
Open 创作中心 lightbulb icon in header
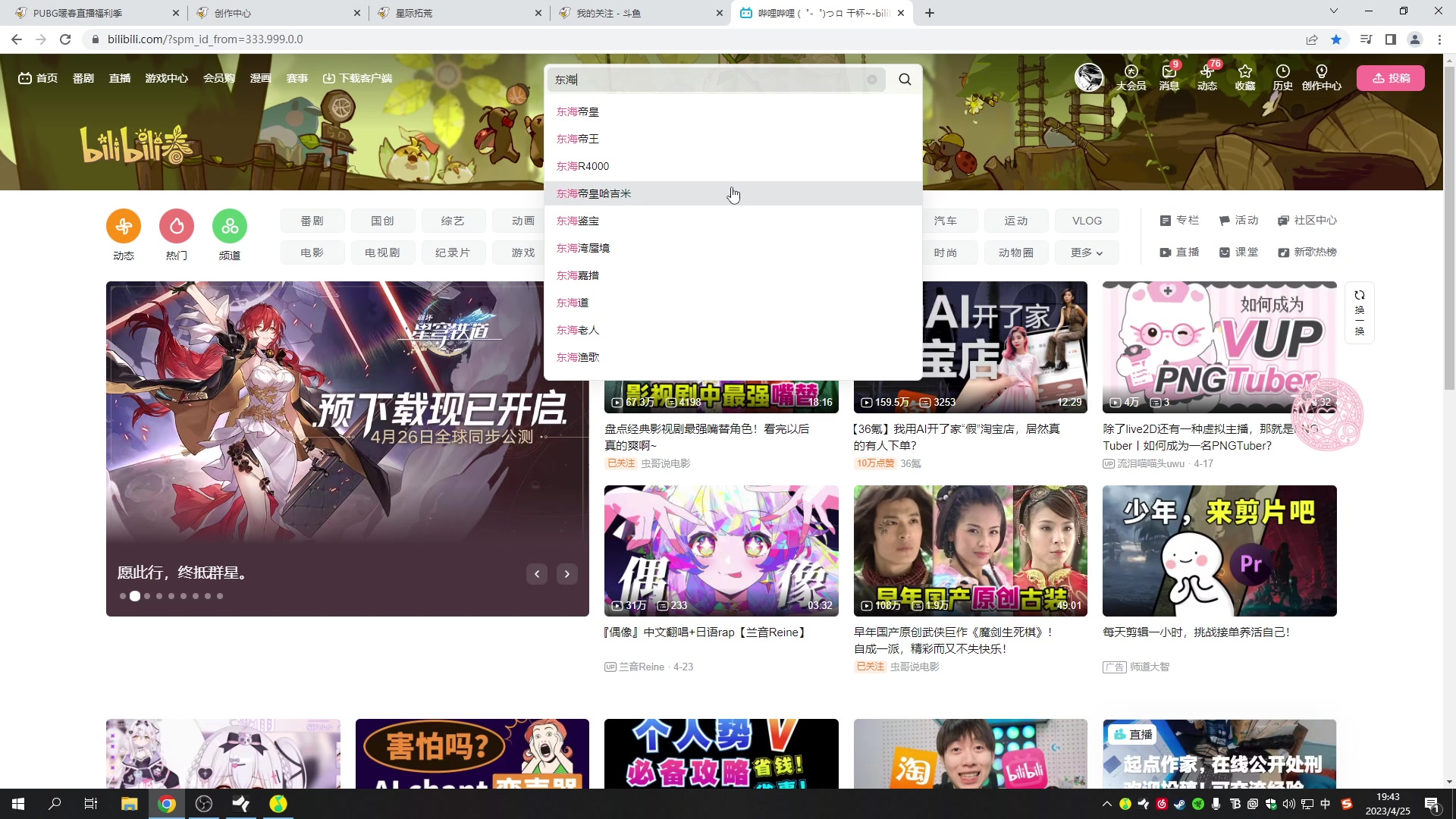click(x=1322, y=77)
